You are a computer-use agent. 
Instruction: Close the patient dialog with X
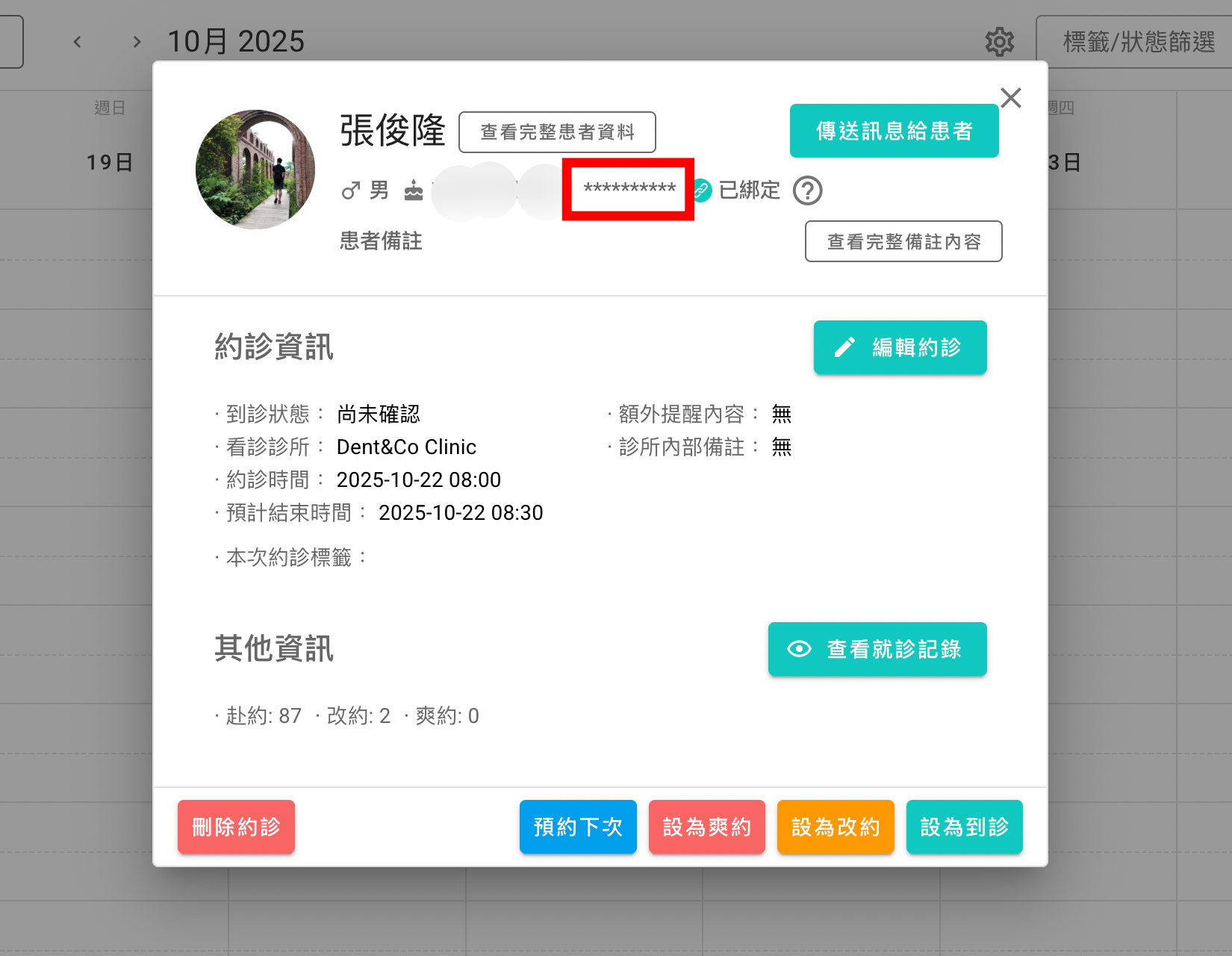pos(1011,98)
